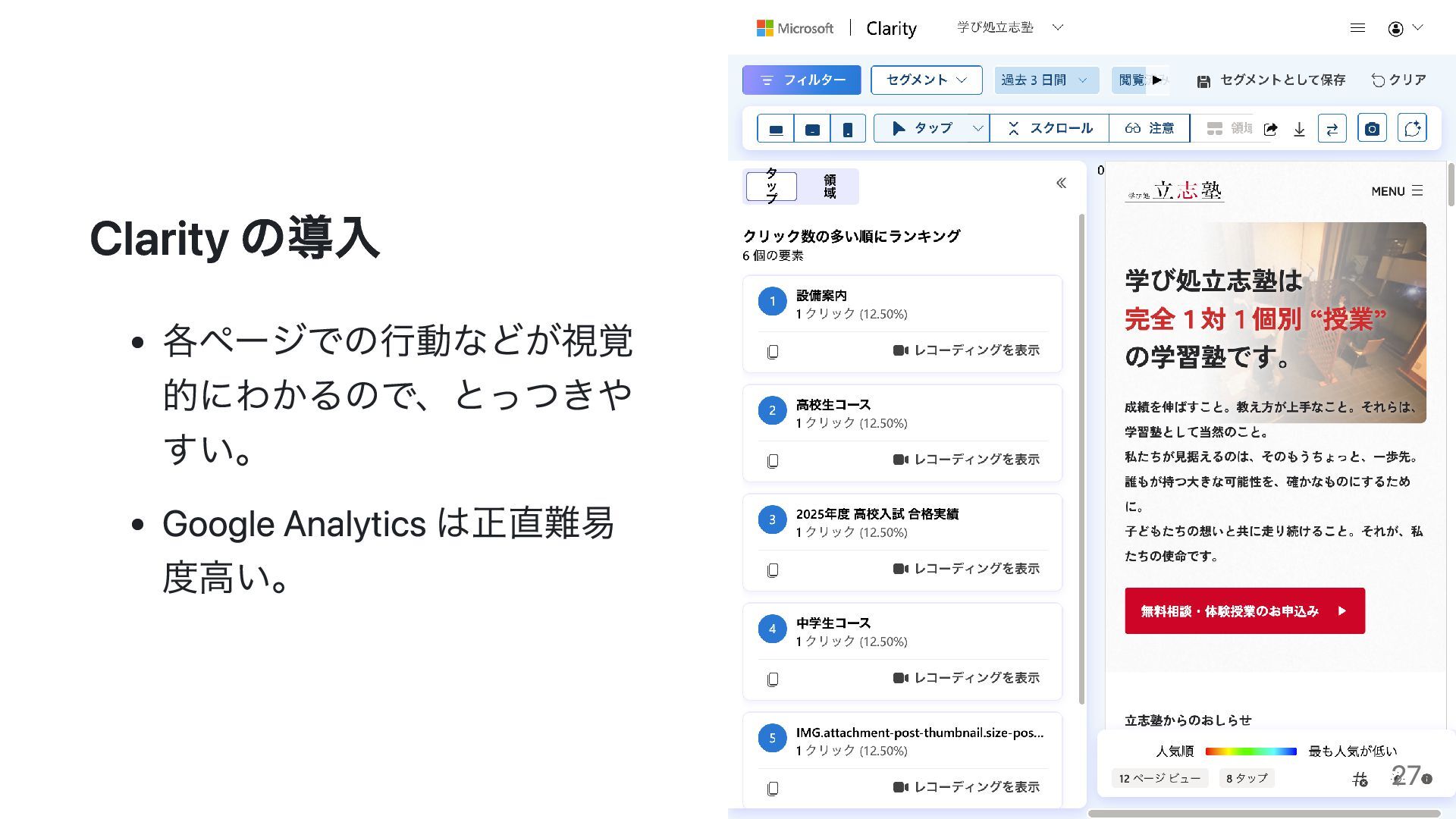Switch the heatmap to スクロール mode
The width and height of the screenshot is (1456, 819).
[1050, 128]
